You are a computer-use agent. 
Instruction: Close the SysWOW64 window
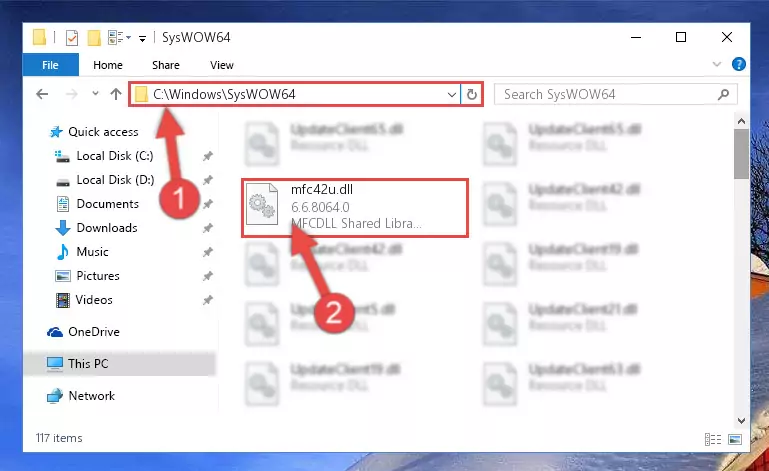pyautogui.click(x=727, y=37)
